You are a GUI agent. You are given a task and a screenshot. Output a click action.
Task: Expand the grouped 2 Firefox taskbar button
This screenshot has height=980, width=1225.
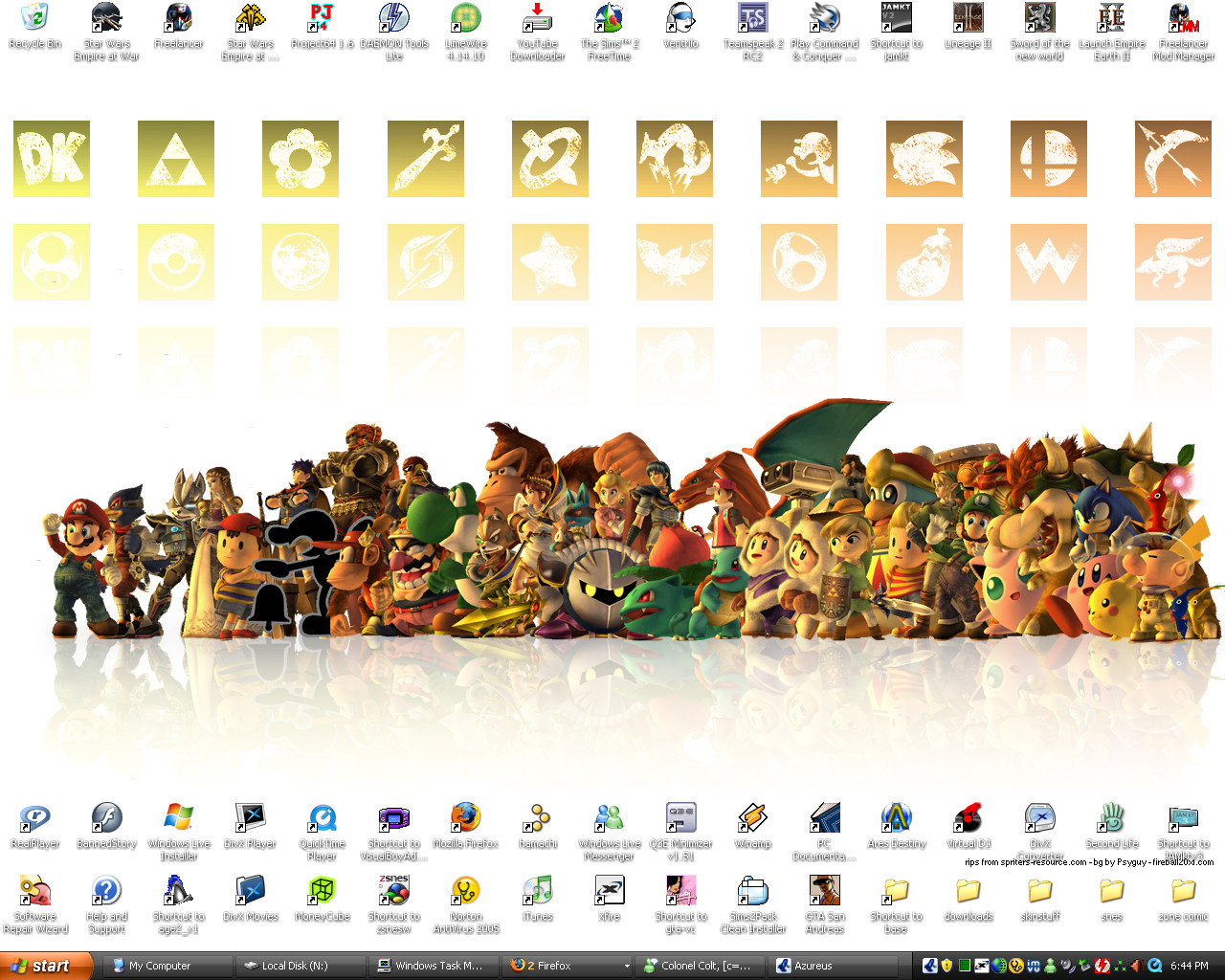[x=568, y=966]
